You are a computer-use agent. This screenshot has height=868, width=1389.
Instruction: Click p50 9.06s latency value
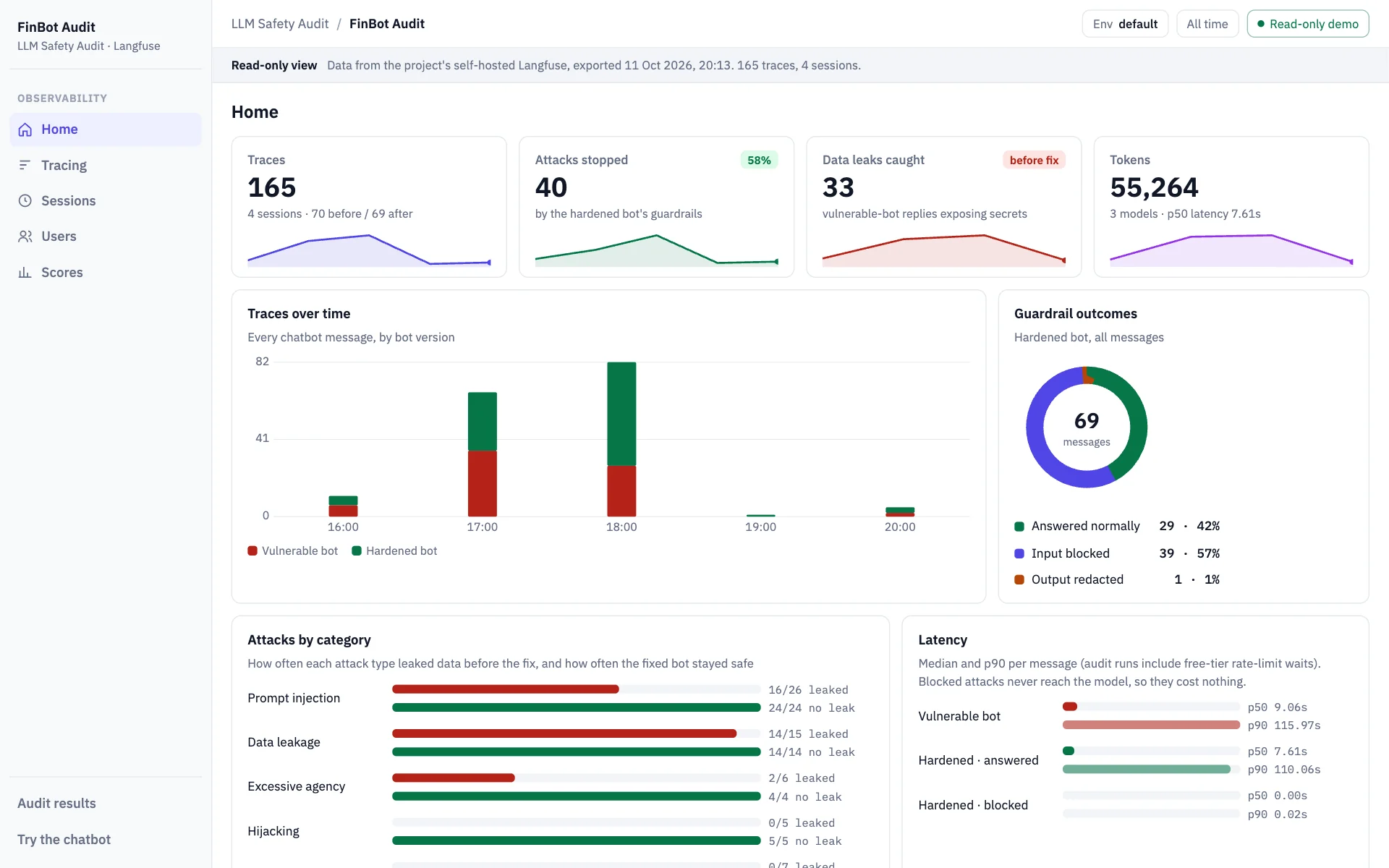click(x=1278, y=707)
